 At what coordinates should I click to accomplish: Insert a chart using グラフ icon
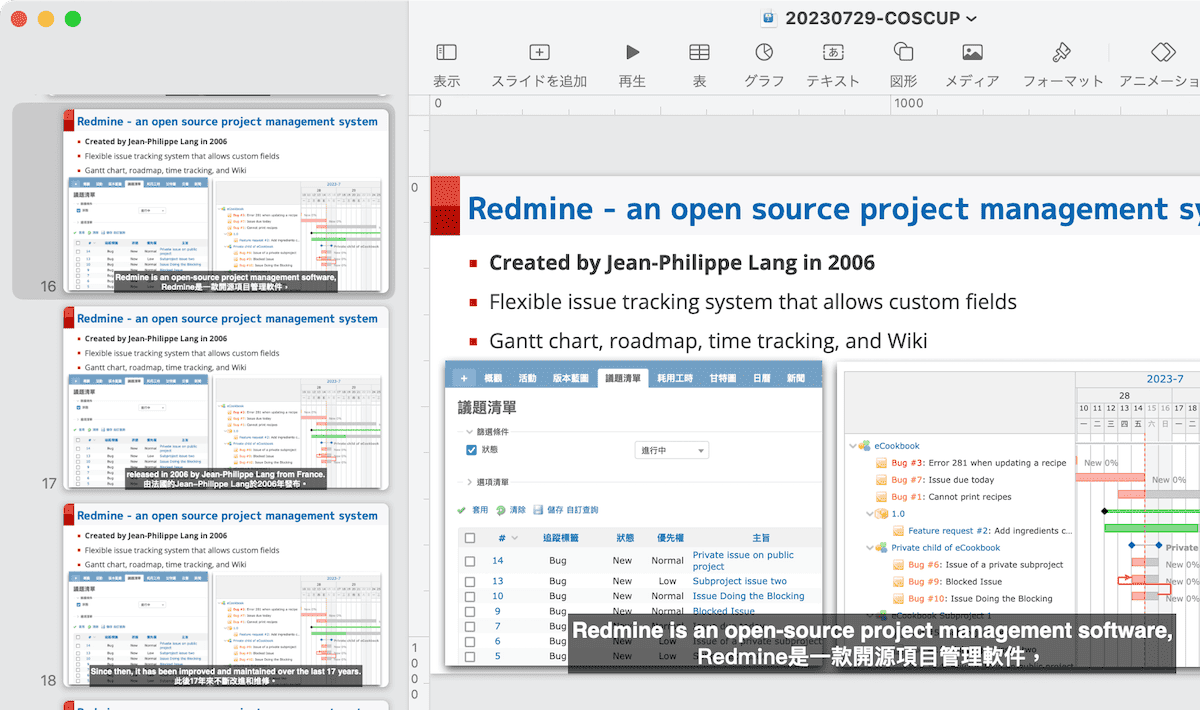coord(764,53)
